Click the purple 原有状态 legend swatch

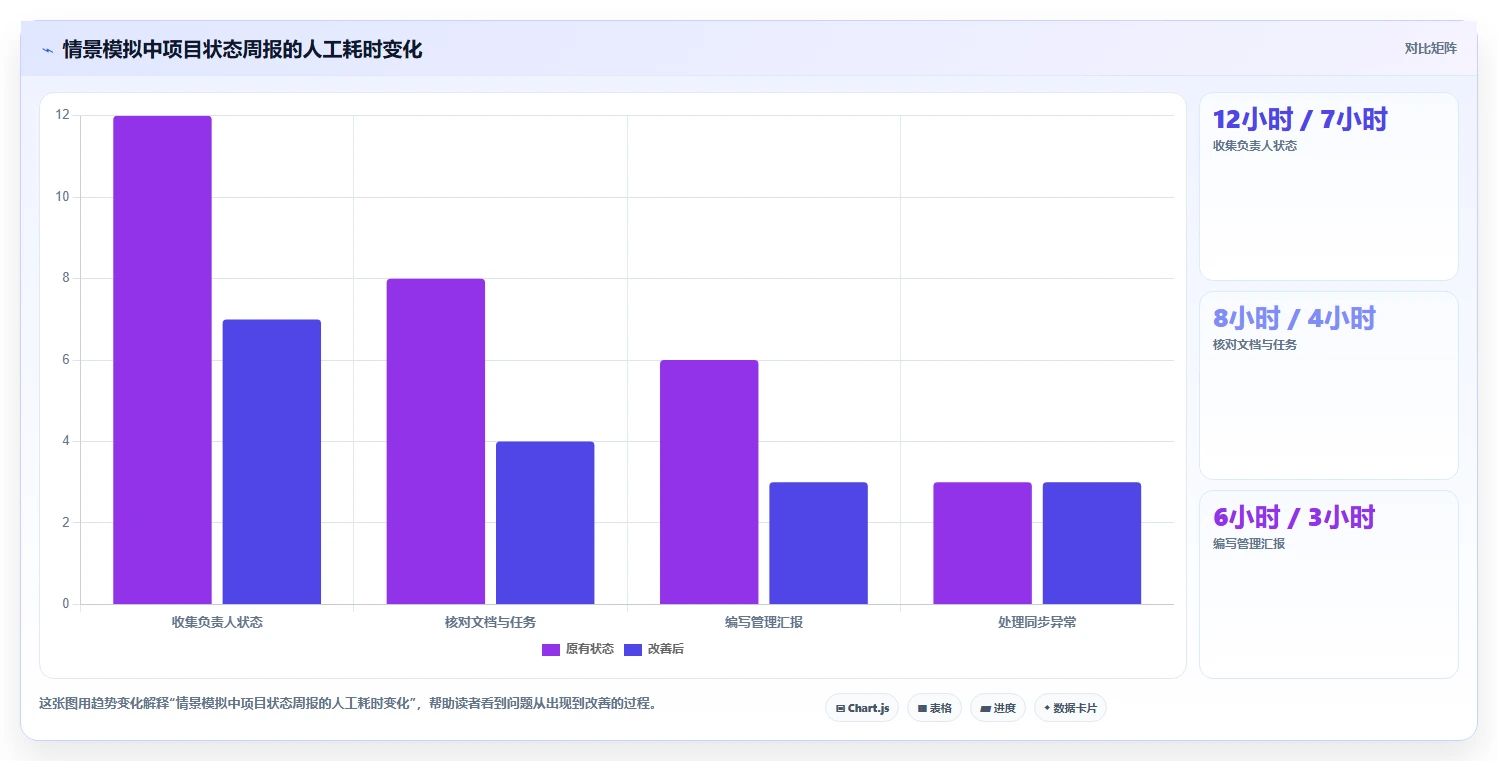(x=551, y=650)
